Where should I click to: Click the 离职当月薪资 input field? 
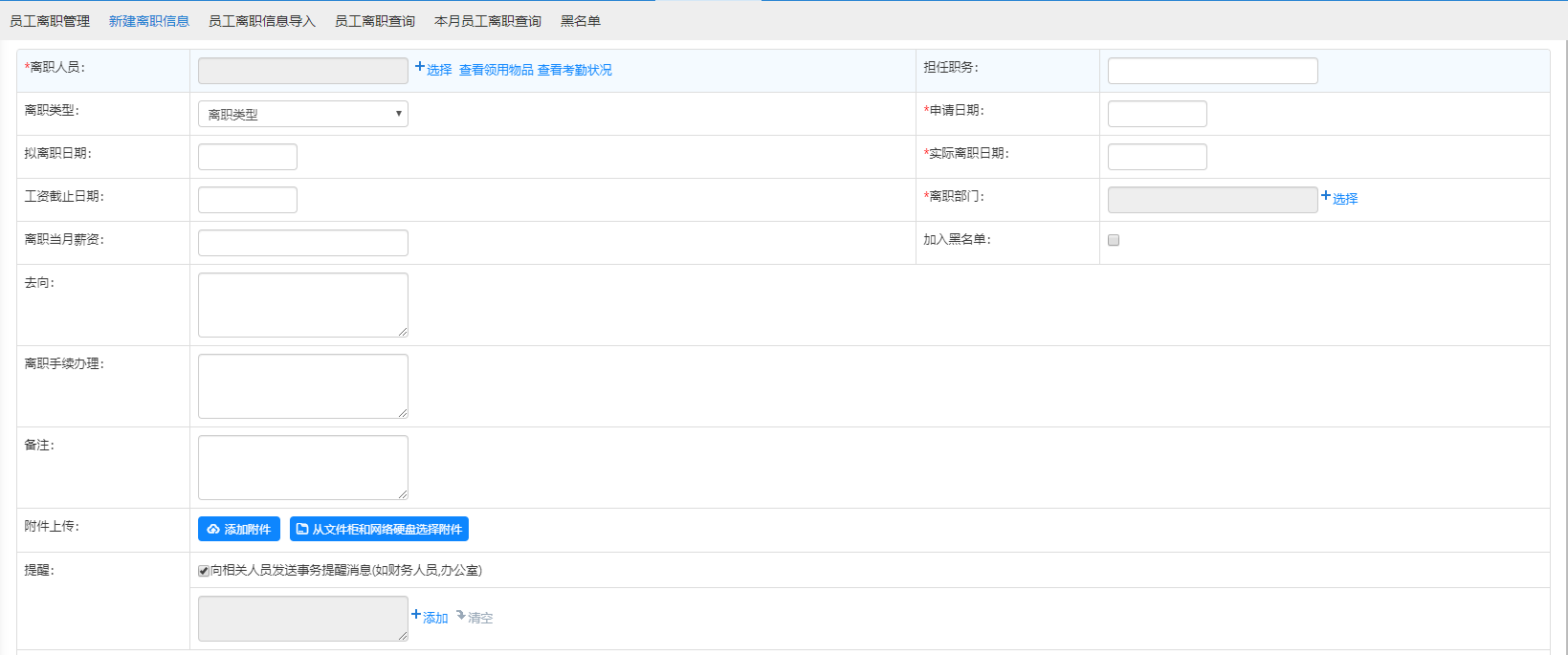tap(302, 243)
